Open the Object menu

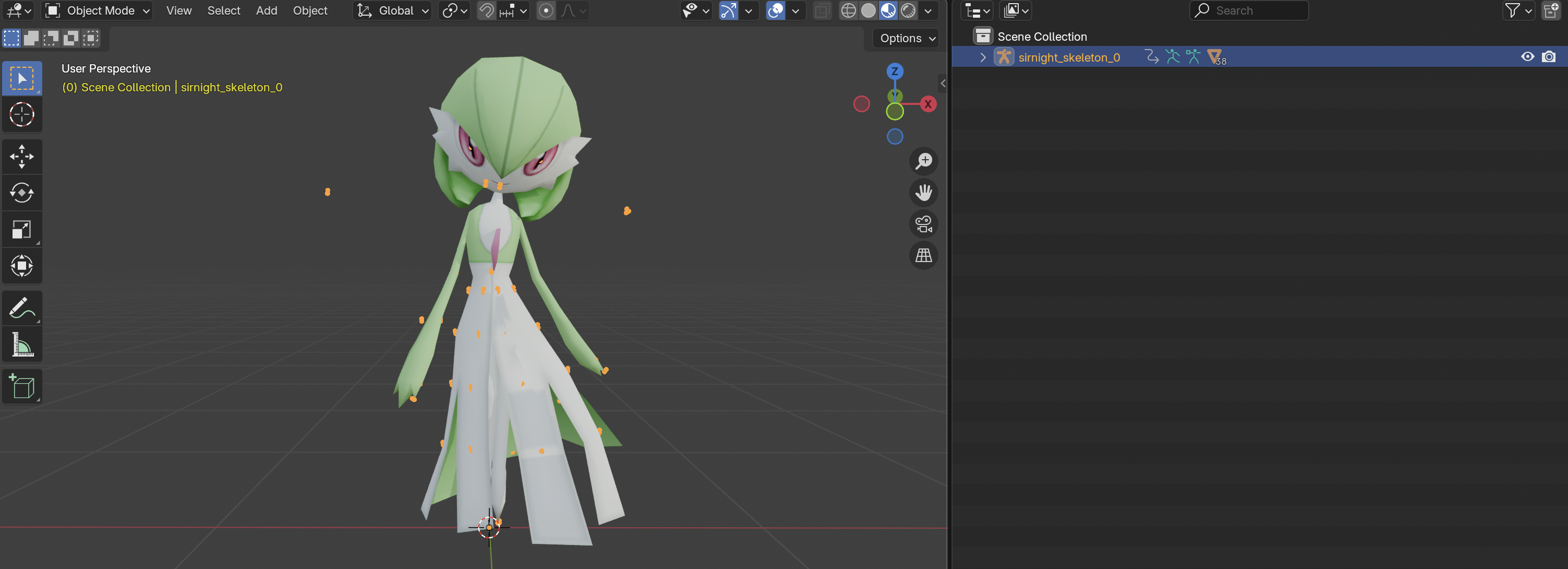click(310, 10)
